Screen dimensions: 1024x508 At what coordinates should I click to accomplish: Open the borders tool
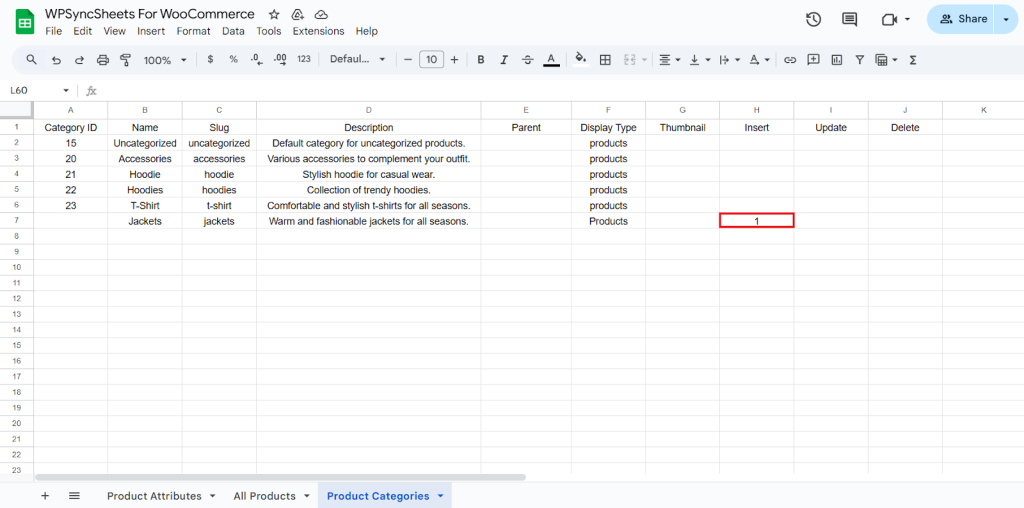coord(605,60)
